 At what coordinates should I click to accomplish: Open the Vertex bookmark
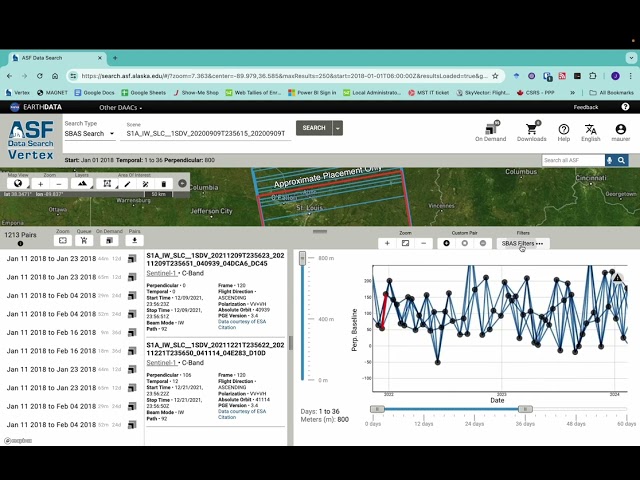coord(18,93)
